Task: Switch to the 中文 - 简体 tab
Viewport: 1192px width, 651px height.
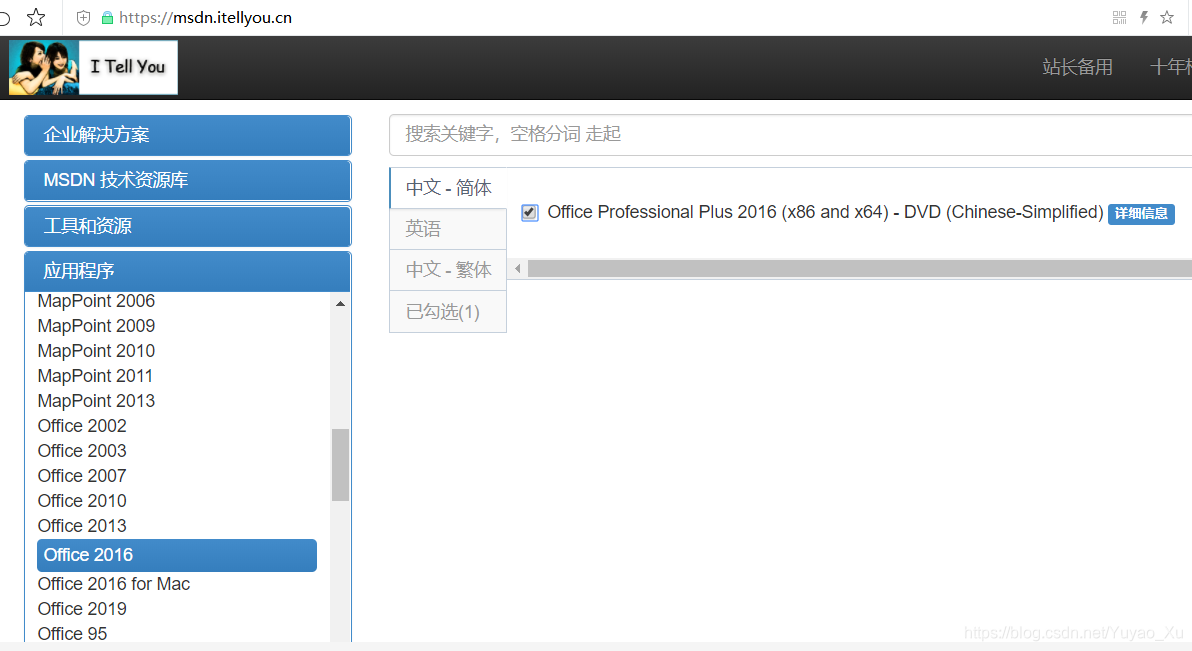Action: 448,188
